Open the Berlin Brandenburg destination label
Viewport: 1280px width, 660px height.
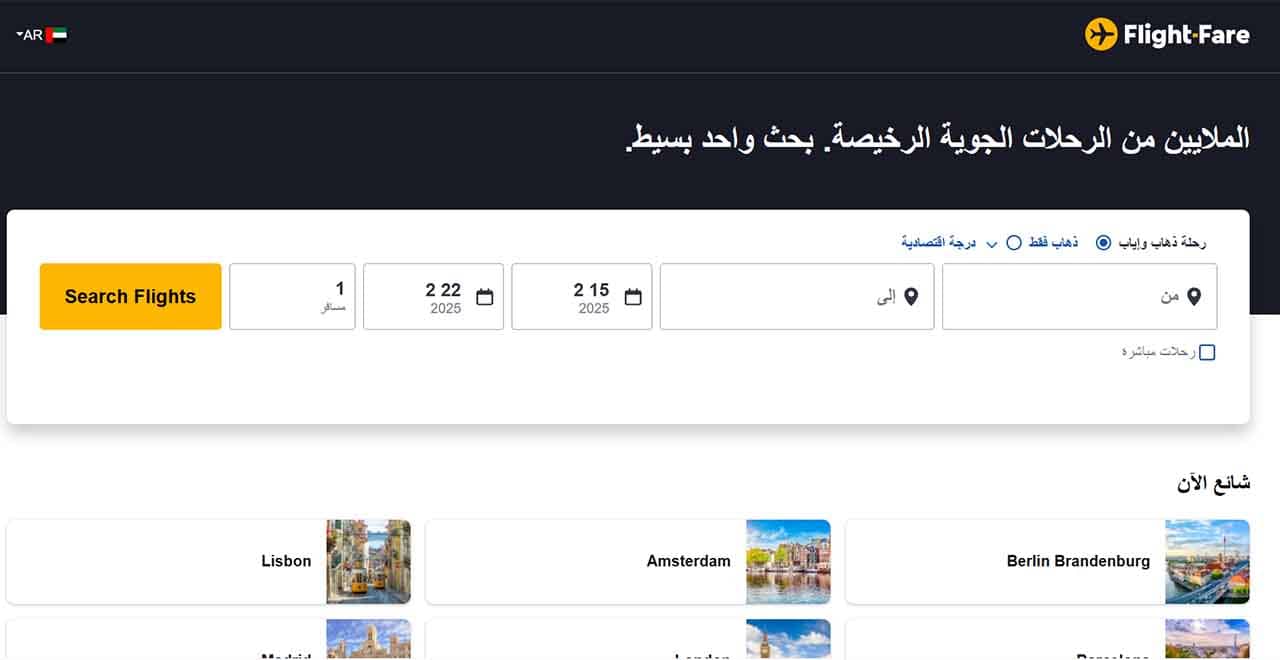1078,561
